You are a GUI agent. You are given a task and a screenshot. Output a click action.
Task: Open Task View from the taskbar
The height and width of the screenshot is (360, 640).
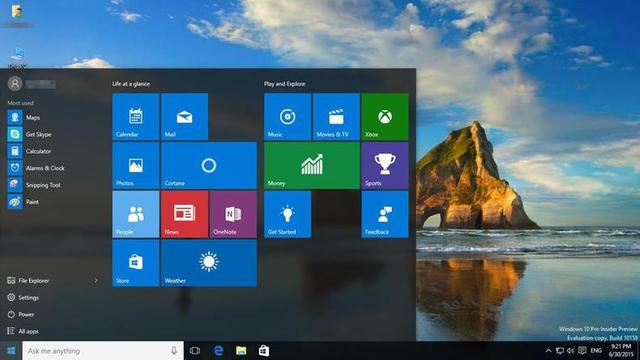195,351
